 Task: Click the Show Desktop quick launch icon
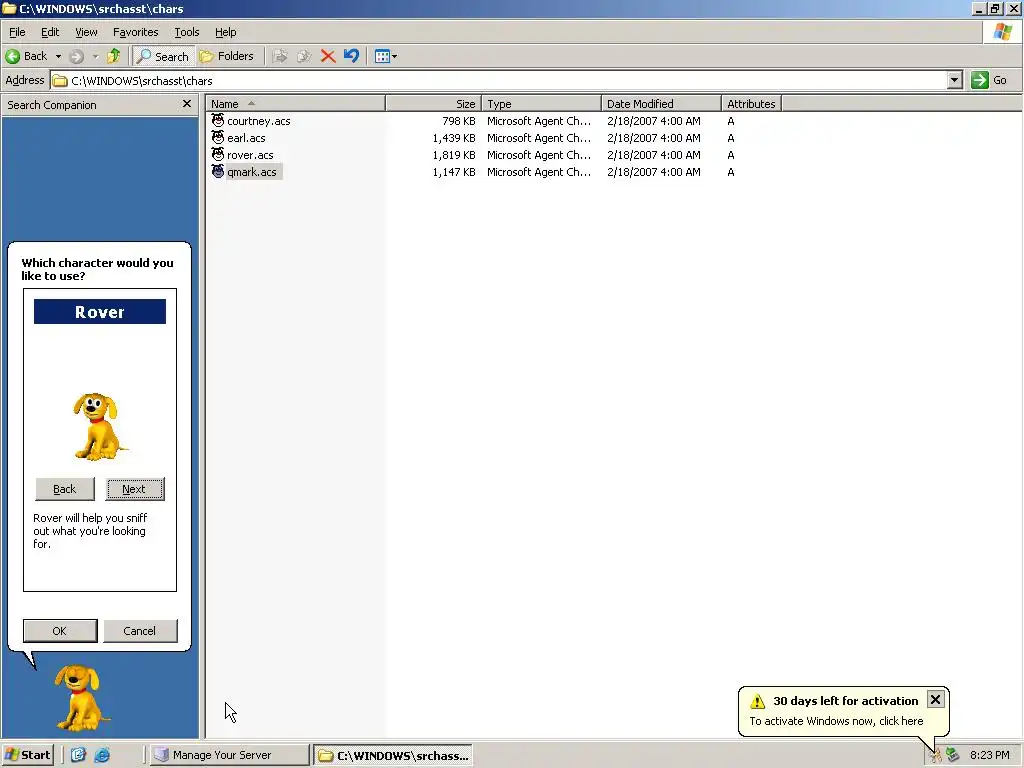tap(78, 755)
